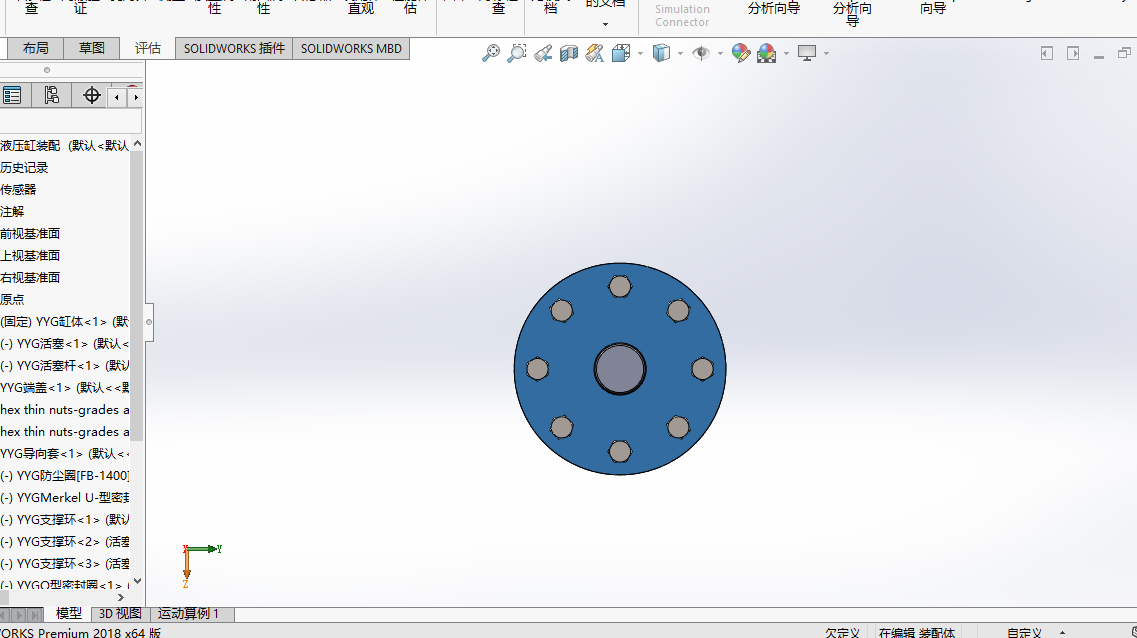Select the YYGMerkel U-型密封 component
The image size is (1137, 638).
65,497
